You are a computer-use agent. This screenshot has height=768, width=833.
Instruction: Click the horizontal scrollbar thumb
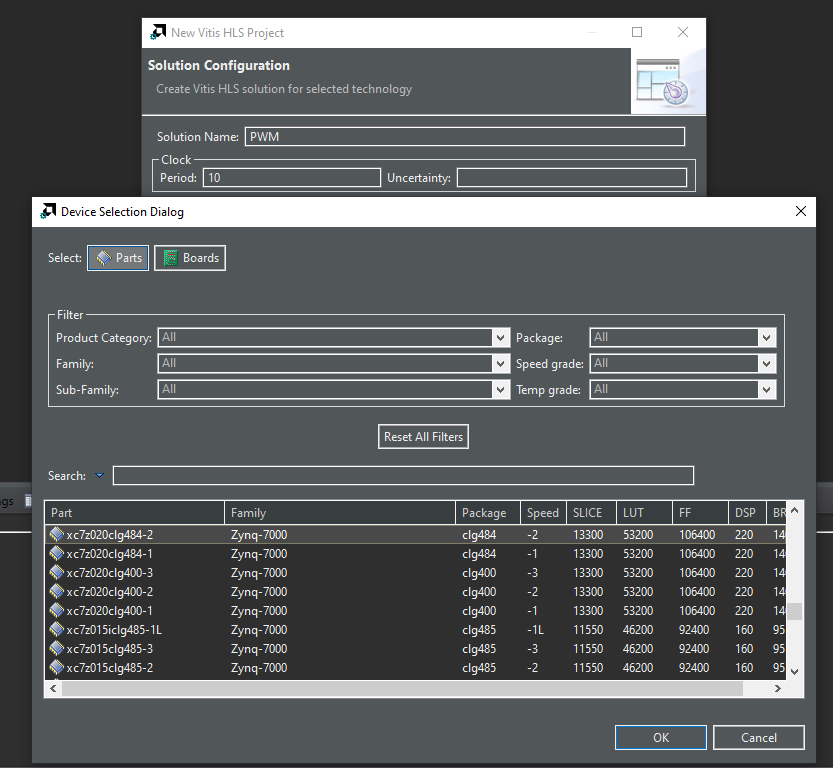point(402,688)
